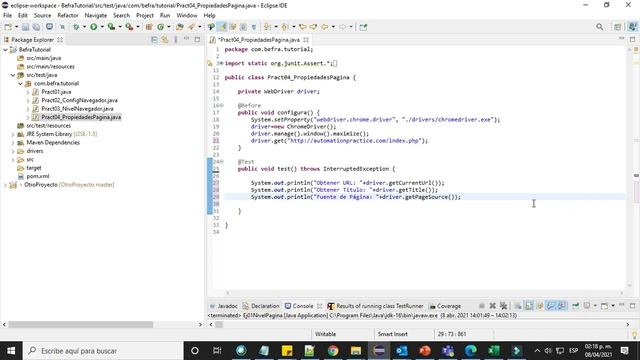Select Pract03_NivelNavegador.java file
The image size is (640, 360).
pyautogui.click(x=77, y=109)
